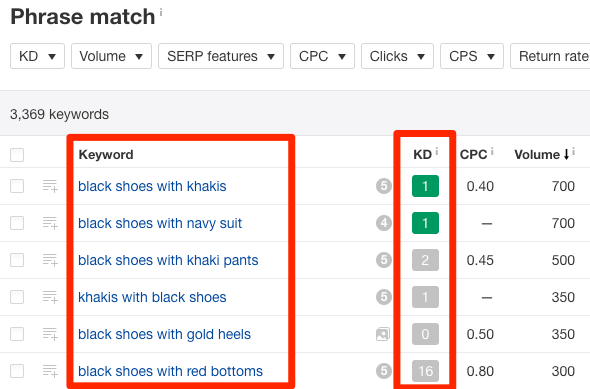Select the checkbox for 'black shoes with red bottoms'
The height and width of the screenshot is (389, 590).
point(17,371)
